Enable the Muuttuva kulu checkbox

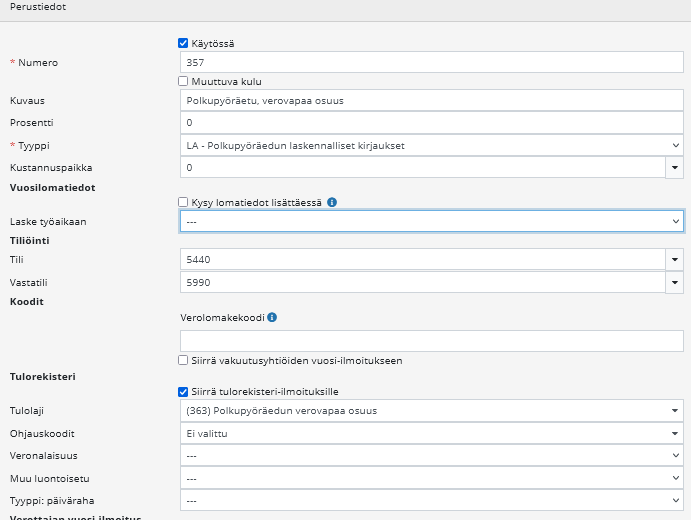click(183, 81)
